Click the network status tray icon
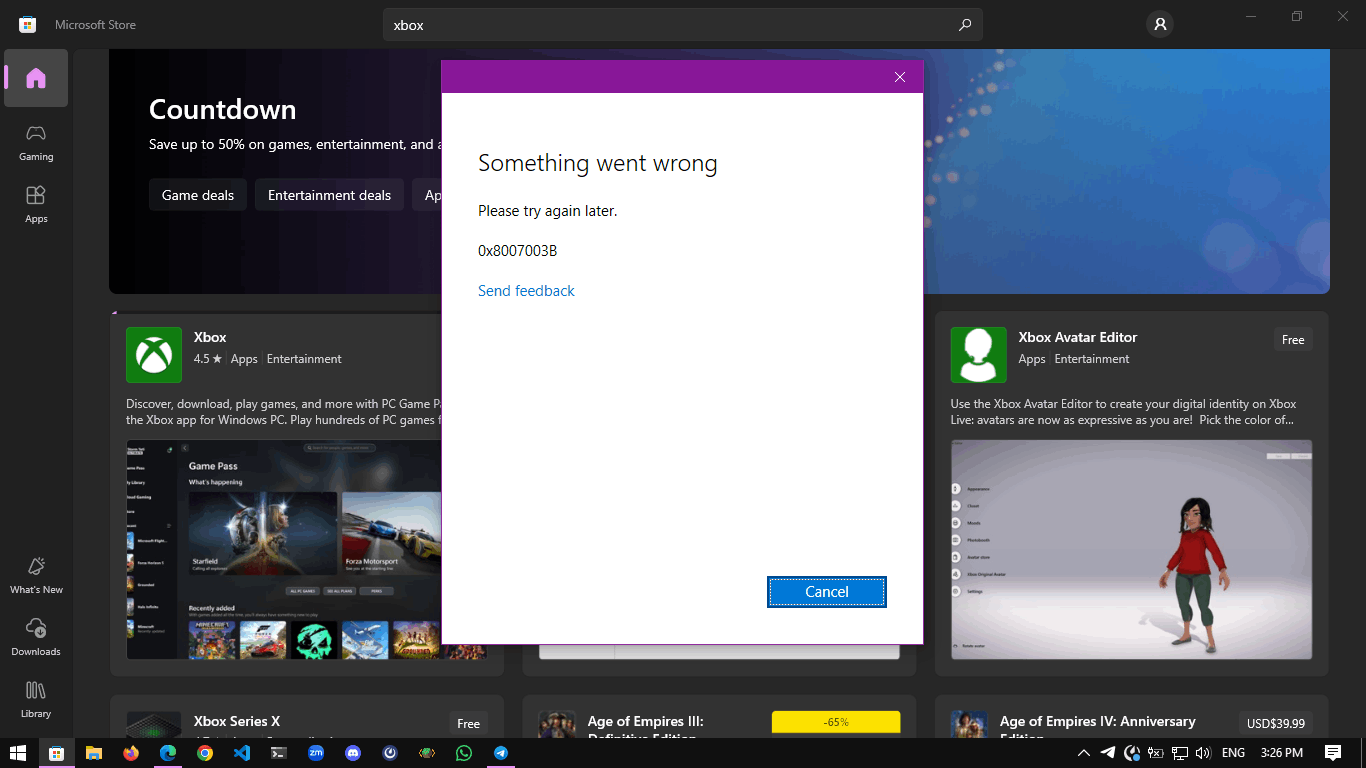The width and height of the screenshot is (1366, 768). pos(1180,753)
